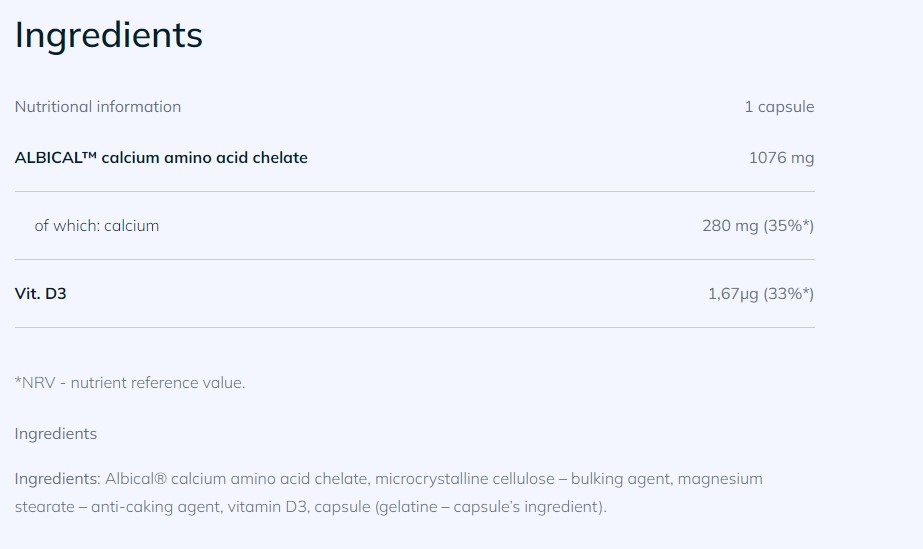Click 'magnesium' in the ingredients paragraph
Screen dimensions: 923x549
tap(720, 479)
